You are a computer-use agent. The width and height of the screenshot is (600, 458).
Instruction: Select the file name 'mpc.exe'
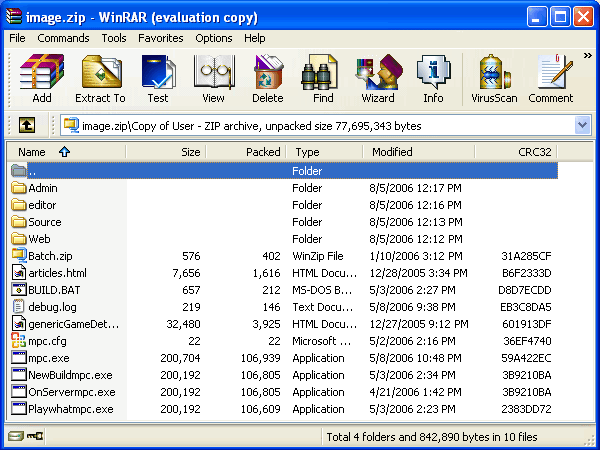pyautogui.click(x=49, y=358)
